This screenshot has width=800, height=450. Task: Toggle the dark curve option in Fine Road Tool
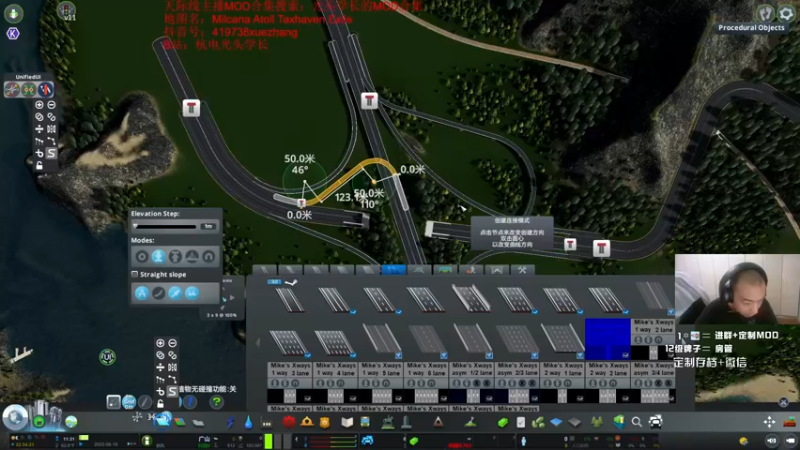tap(159, 293)
